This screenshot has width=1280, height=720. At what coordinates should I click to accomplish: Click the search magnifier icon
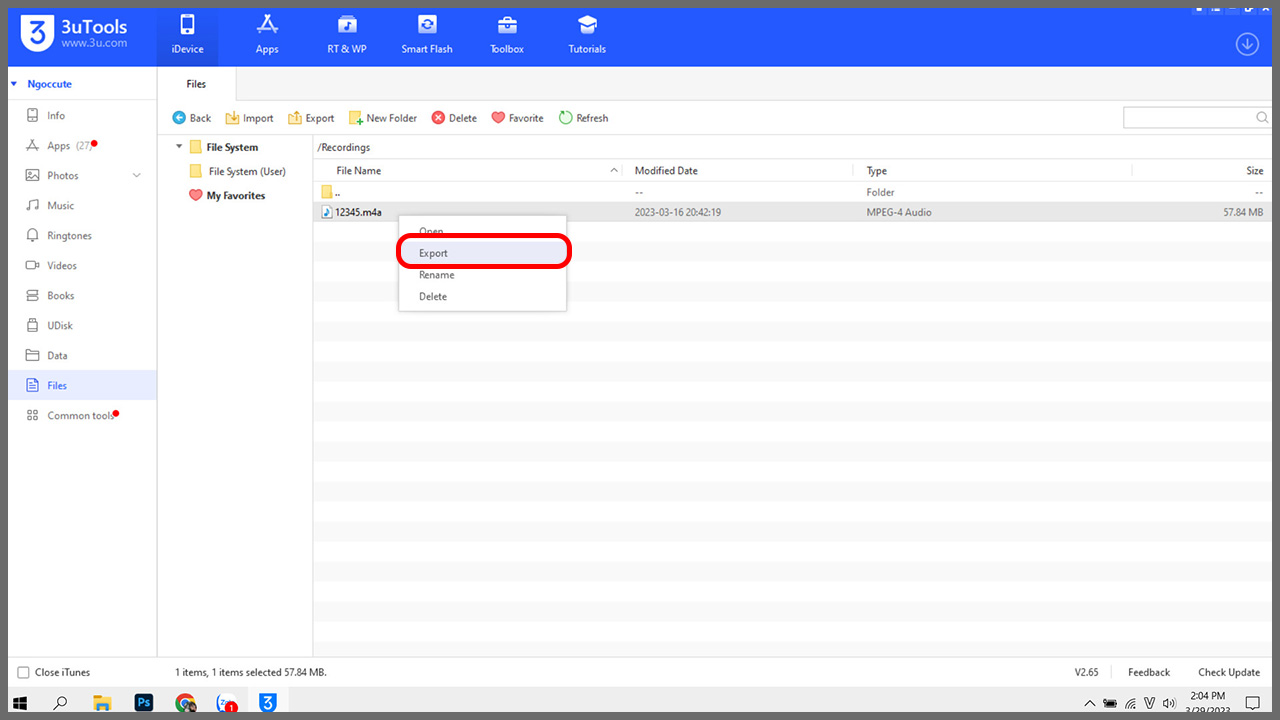[x=1262, y=118]
